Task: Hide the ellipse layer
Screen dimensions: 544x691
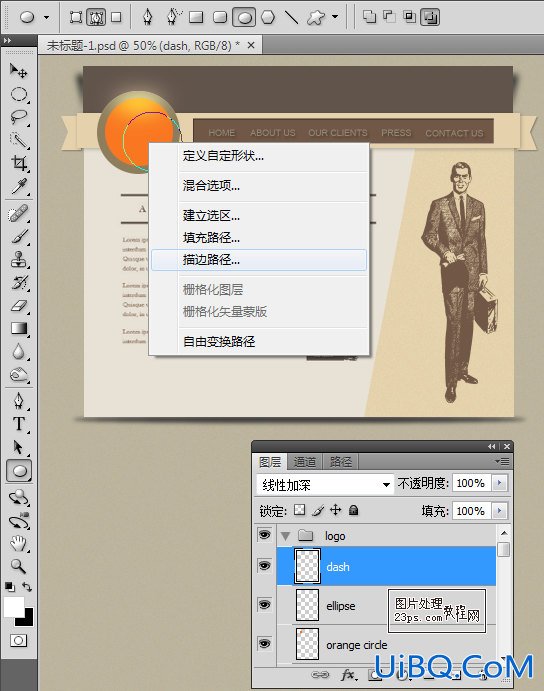Action: (265, 605)
